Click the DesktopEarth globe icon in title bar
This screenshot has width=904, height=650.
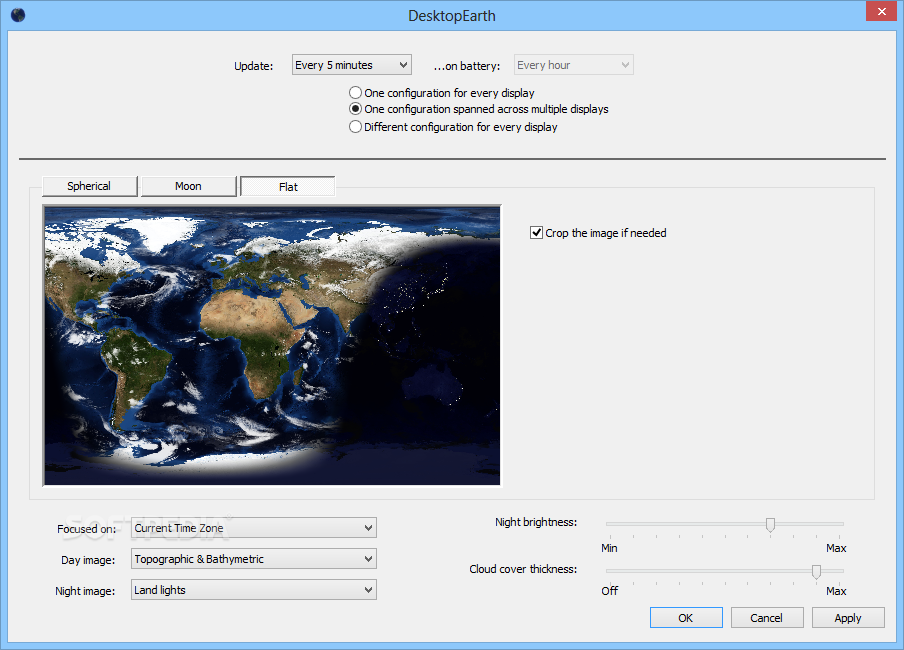[x=18, y=14]
